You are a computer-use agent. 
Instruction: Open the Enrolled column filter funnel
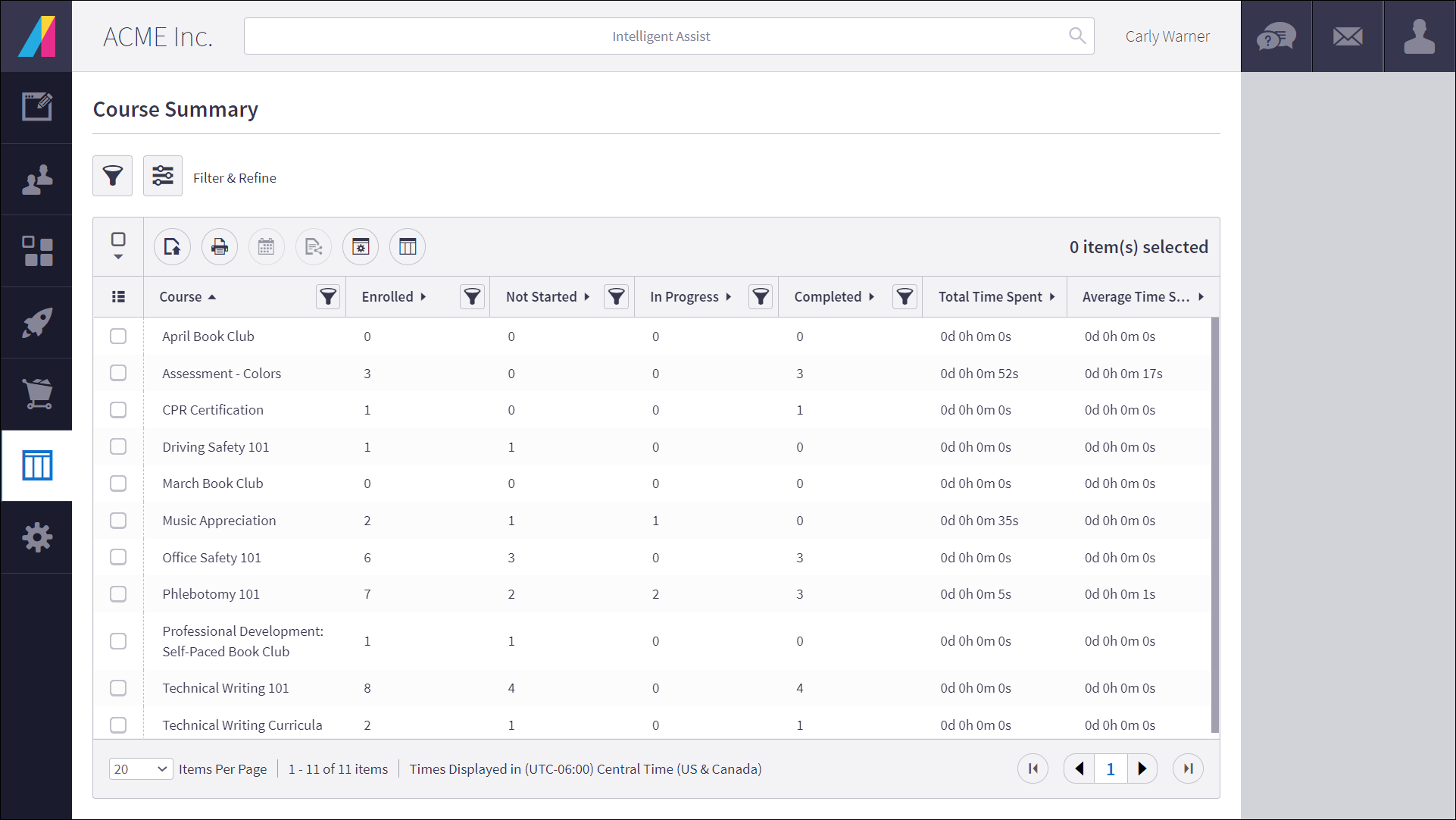coord(472,296)
